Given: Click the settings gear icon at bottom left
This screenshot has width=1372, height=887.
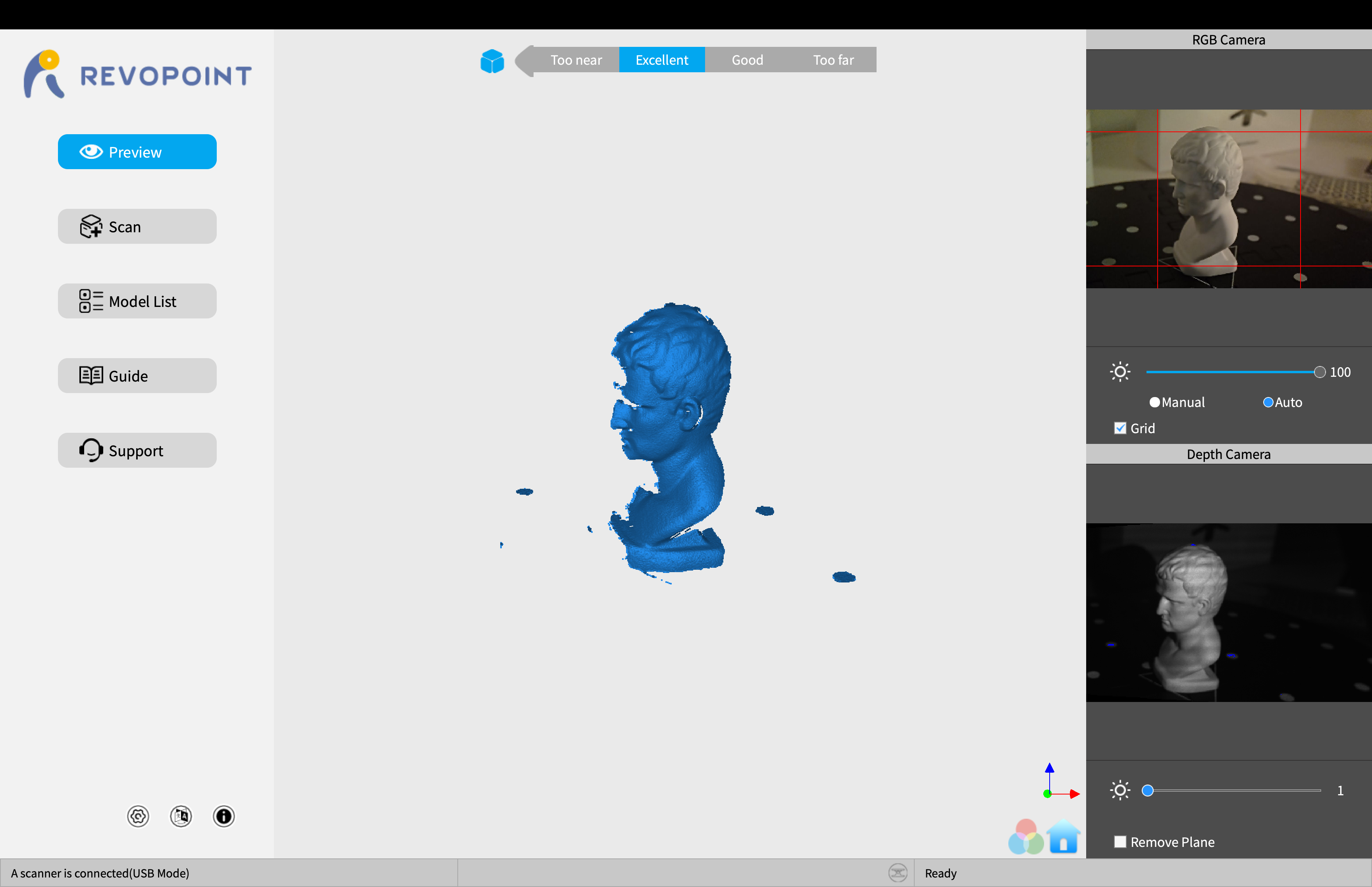Looking at the screenshot, I should (138, 816).
